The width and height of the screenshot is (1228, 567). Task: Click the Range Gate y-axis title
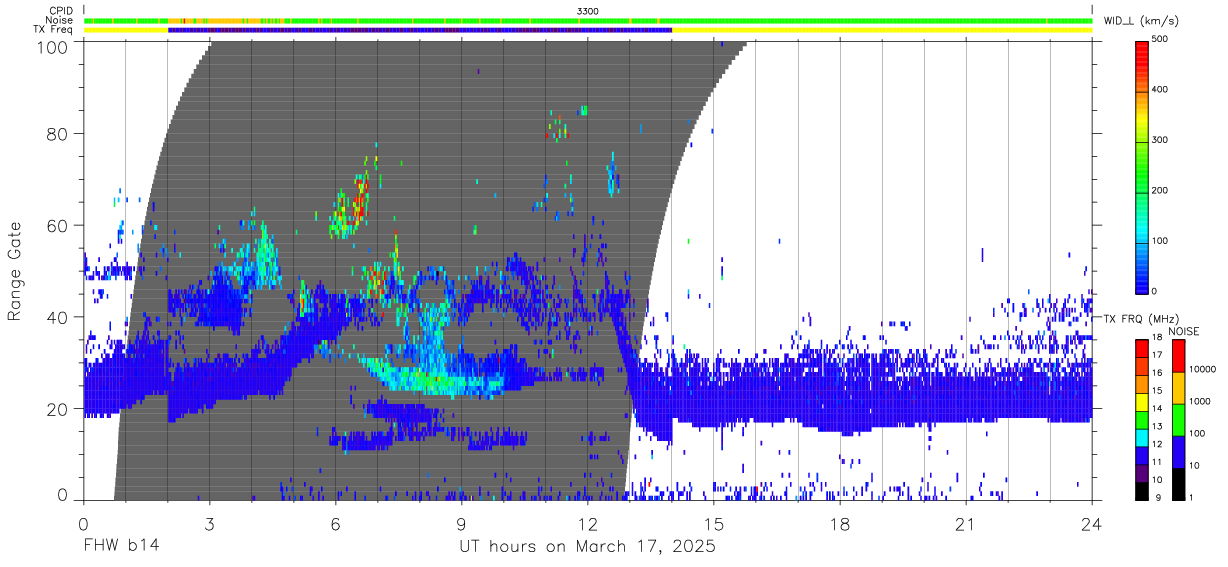click(x=15, y=270)
